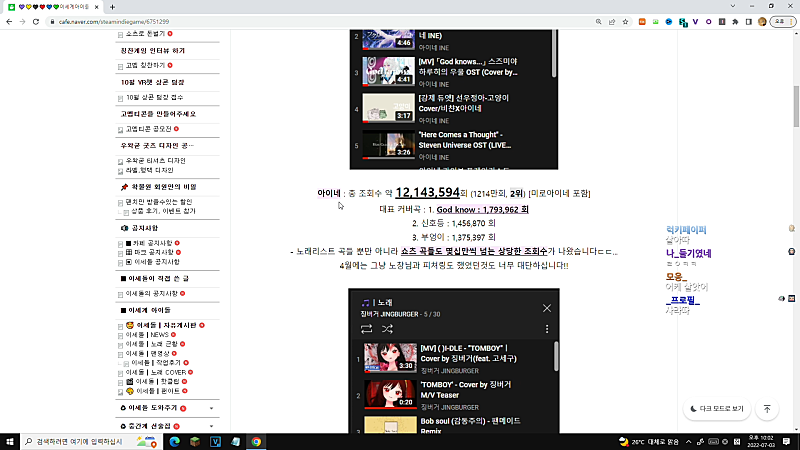
Task: Click page vertical scrollbar thumb
Action: click(796, 106)
